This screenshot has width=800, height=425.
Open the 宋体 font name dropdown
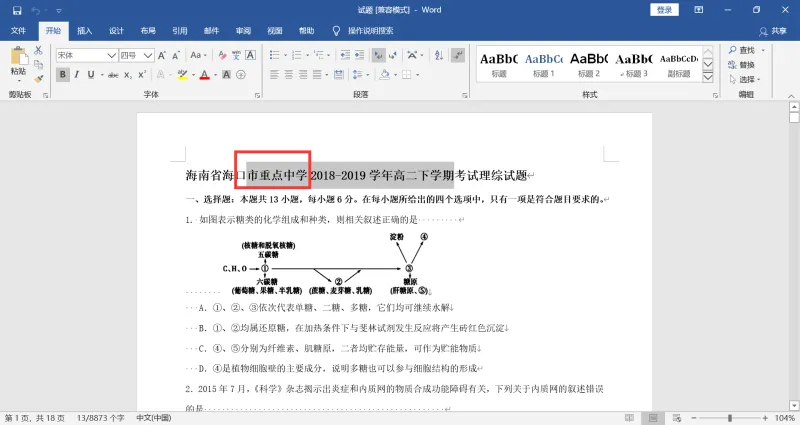111,55
